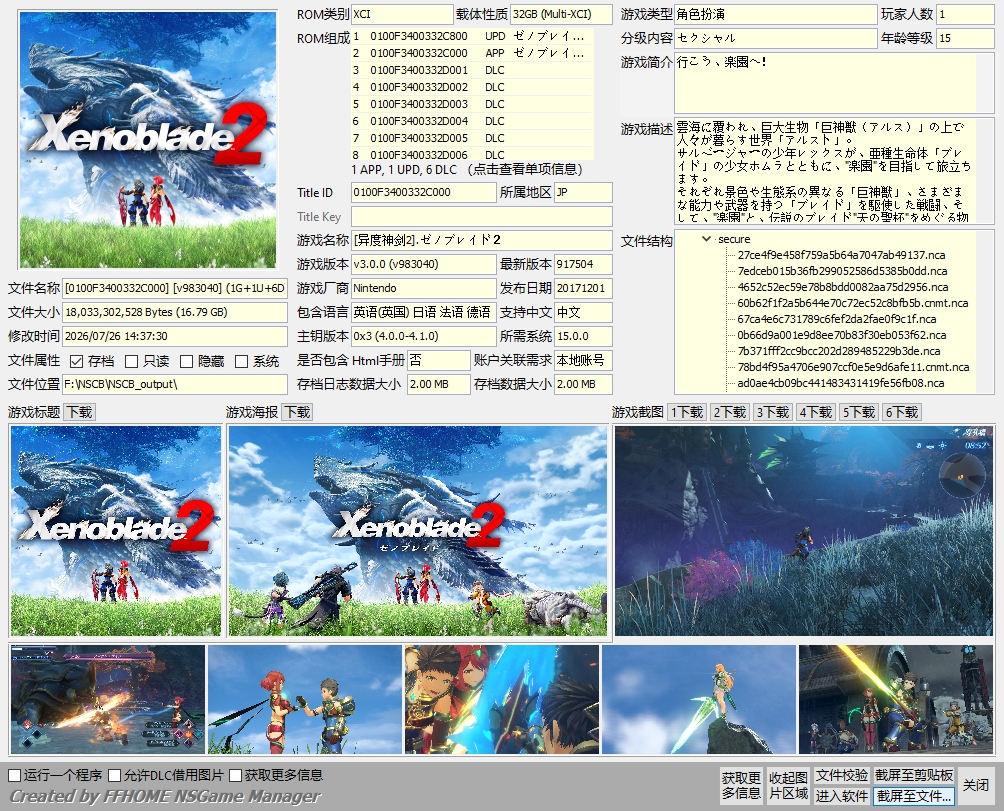This screenshot has height=811, width=1004.
Task: Open the wide game poster image under 游戏海报
Action: (x=418, y=531)
